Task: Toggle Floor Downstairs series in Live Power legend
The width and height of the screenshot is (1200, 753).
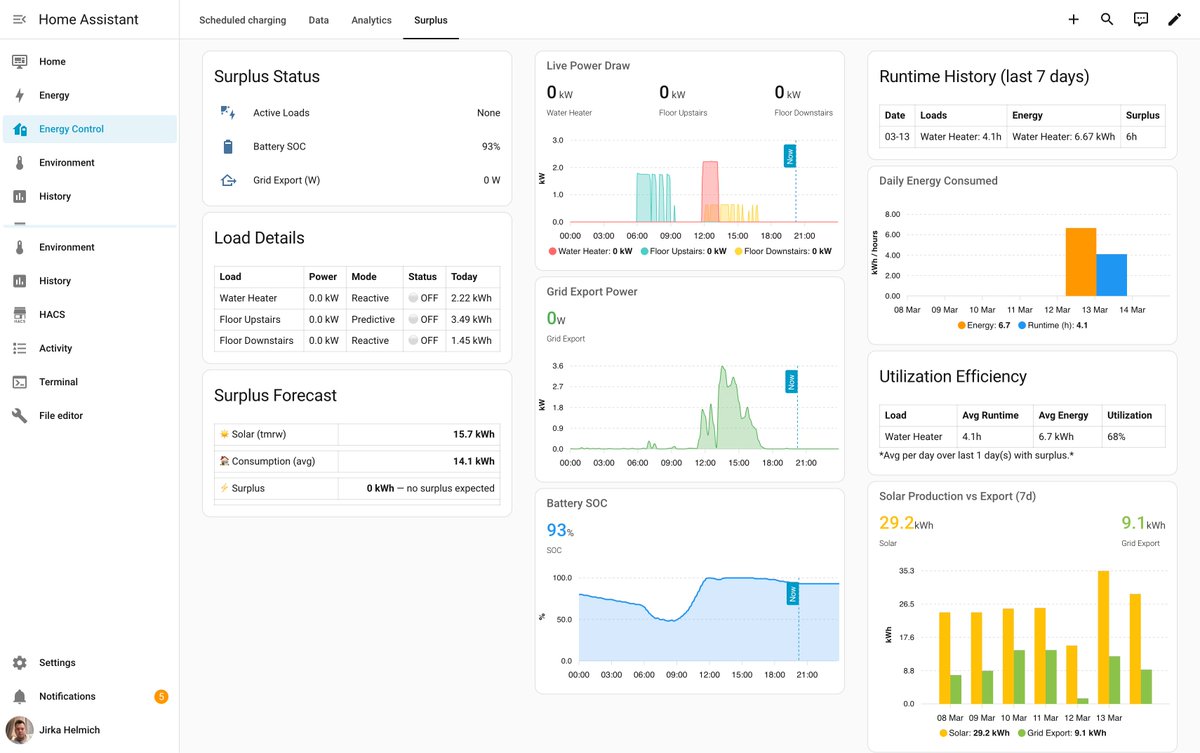Action: (x=783, y=251)
